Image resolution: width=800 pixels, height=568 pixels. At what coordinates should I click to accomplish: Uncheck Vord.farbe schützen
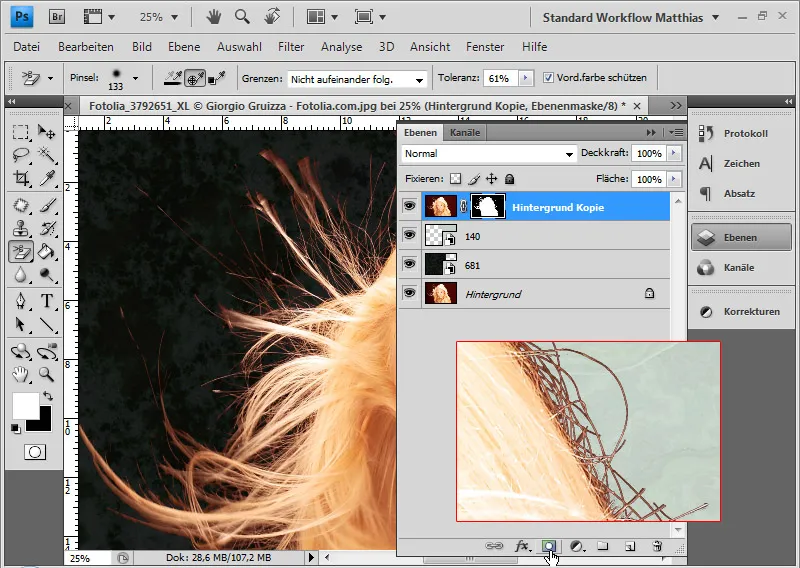(x=548, y=78)
